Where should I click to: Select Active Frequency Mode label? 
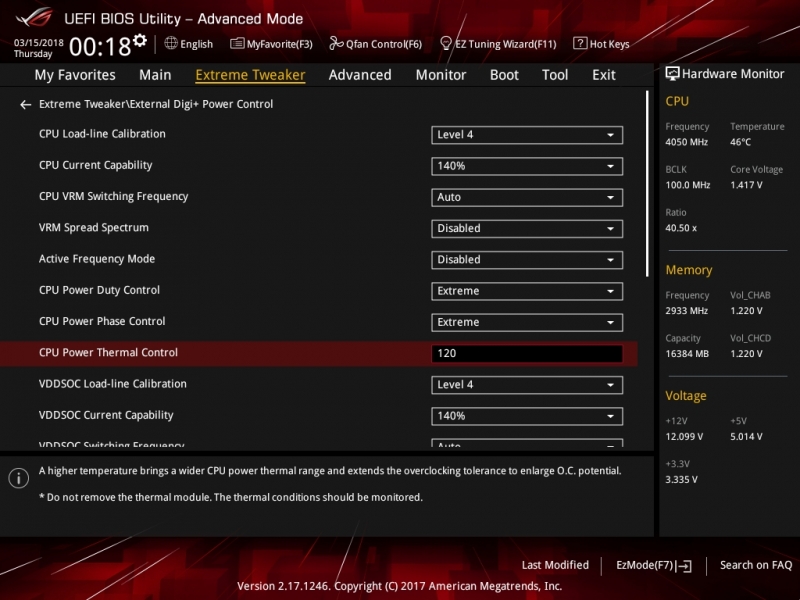(96, 259)
